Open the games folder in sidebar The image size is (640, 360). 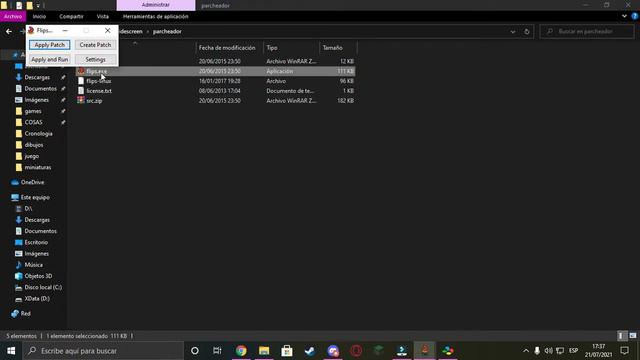coord(33,111)
